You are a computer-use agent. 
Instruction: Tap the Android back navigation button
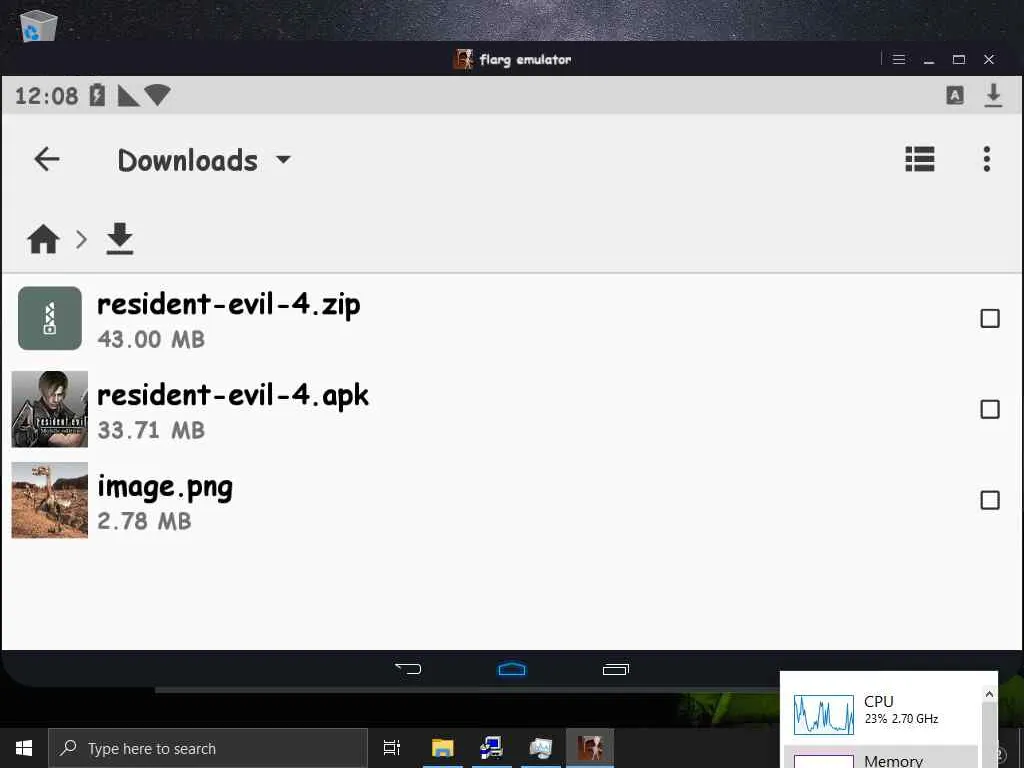click(408, 668)
